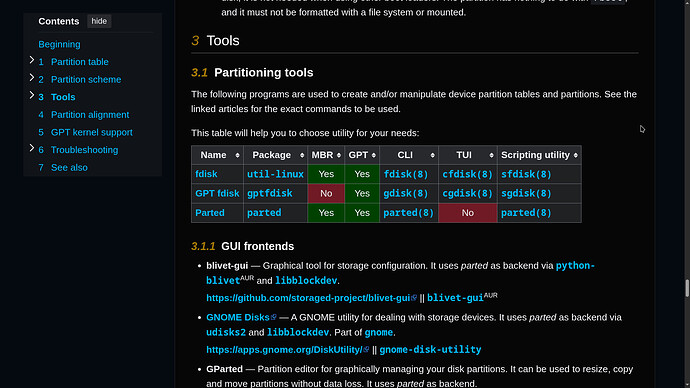
Task: Sort table by MBR column
Action: tap(338, 155)
